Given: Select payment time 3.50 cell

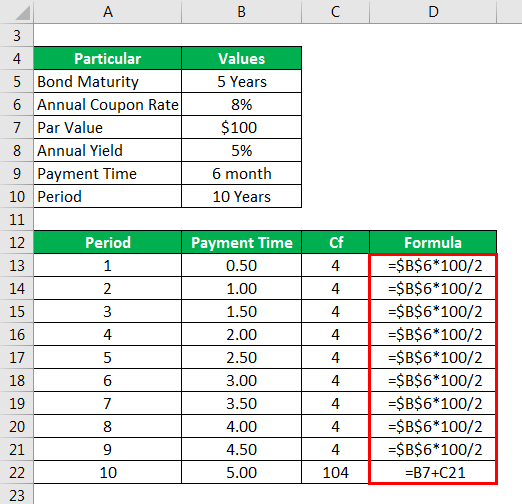Looking at the screenshot, I should (x=241, y=403).
